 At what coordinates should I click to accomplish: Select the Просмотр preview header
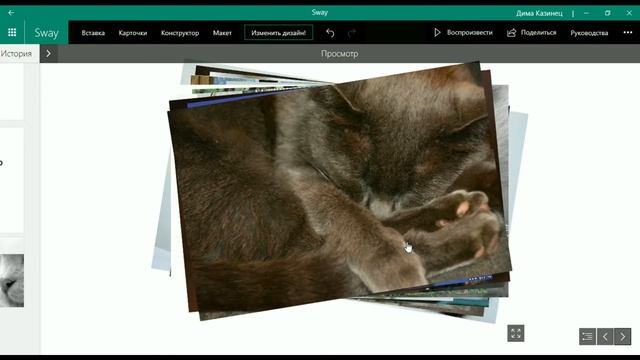[340, 53]
